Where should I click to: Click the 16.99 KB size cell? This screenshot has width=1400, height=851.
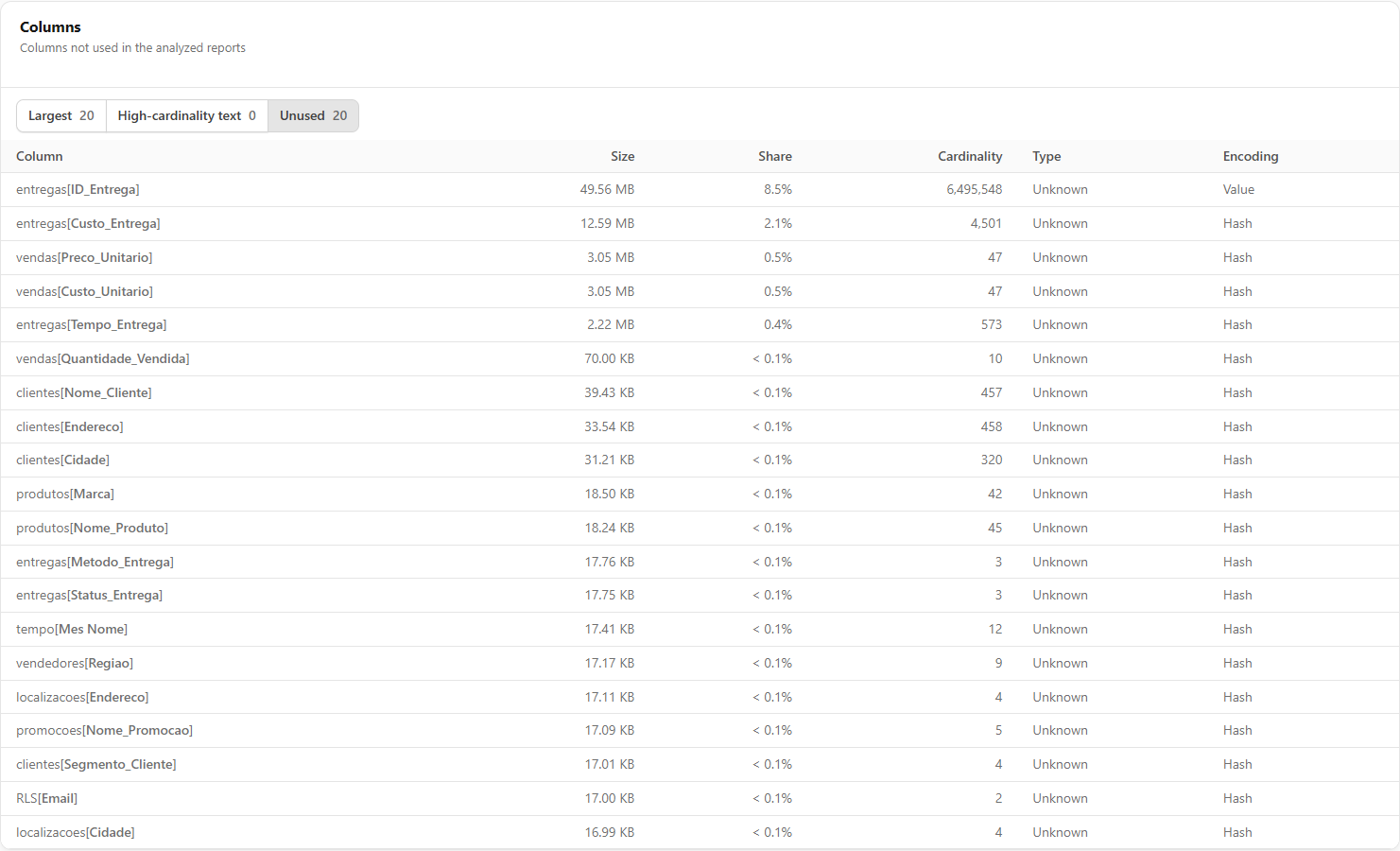click(610, 832)
